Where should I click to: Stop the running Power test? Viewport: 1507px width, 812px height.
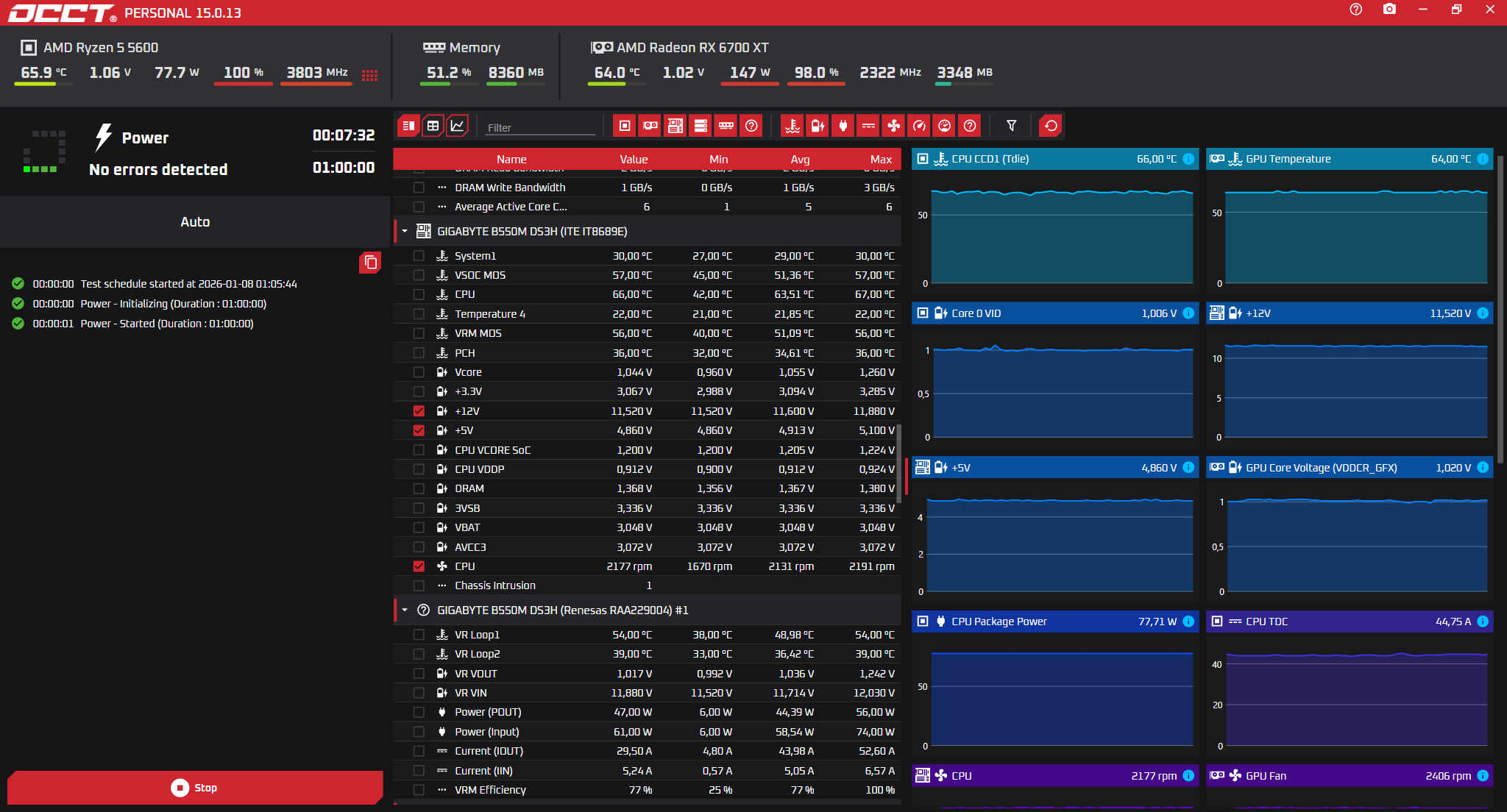[x=195, y=788]
